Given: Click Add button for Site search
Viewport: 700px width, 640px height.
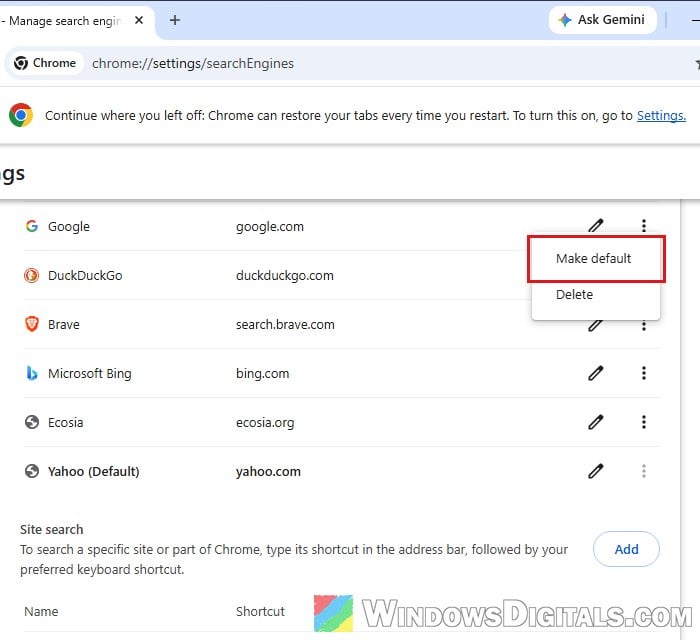Looking at the screenshot, I should pyautogui.click(x=626, y=549).
